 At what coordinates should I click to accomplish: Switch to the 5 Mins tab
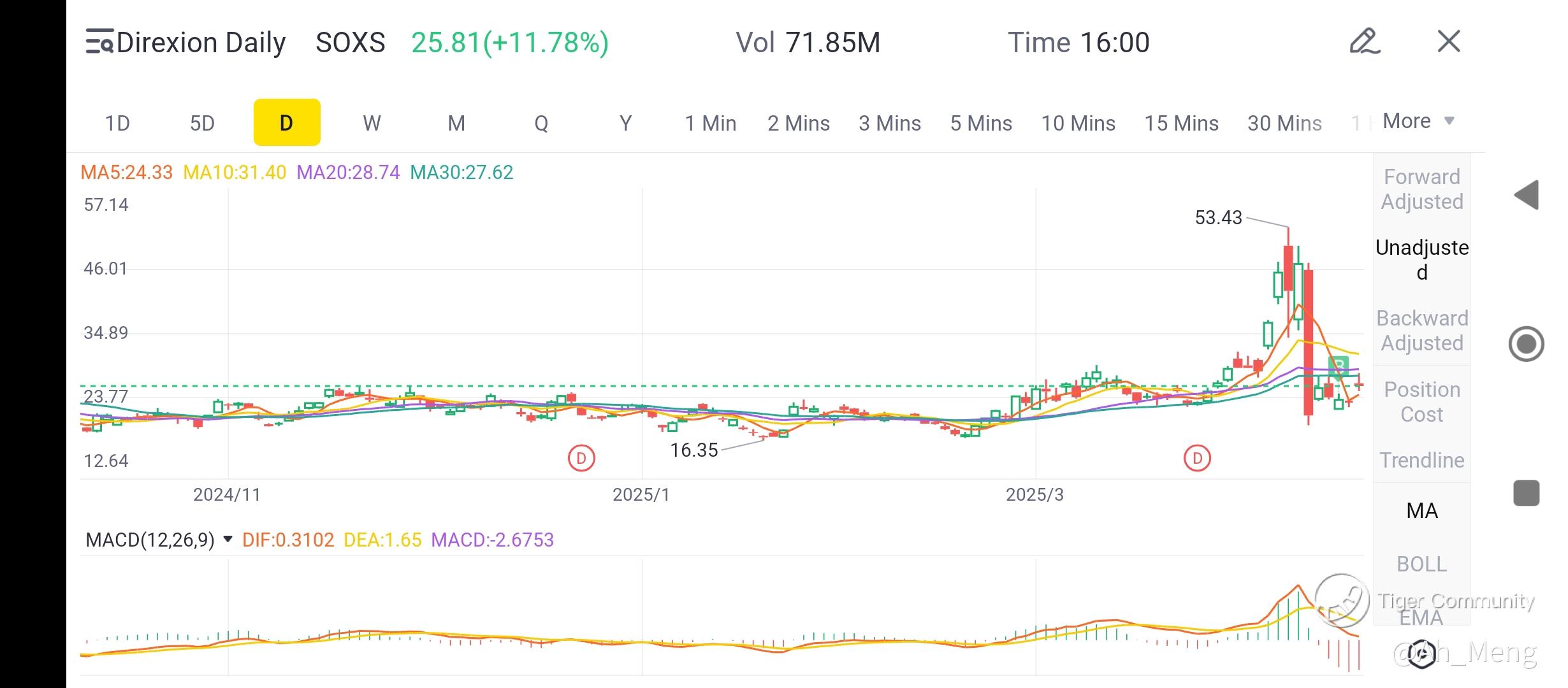[980, 123]
